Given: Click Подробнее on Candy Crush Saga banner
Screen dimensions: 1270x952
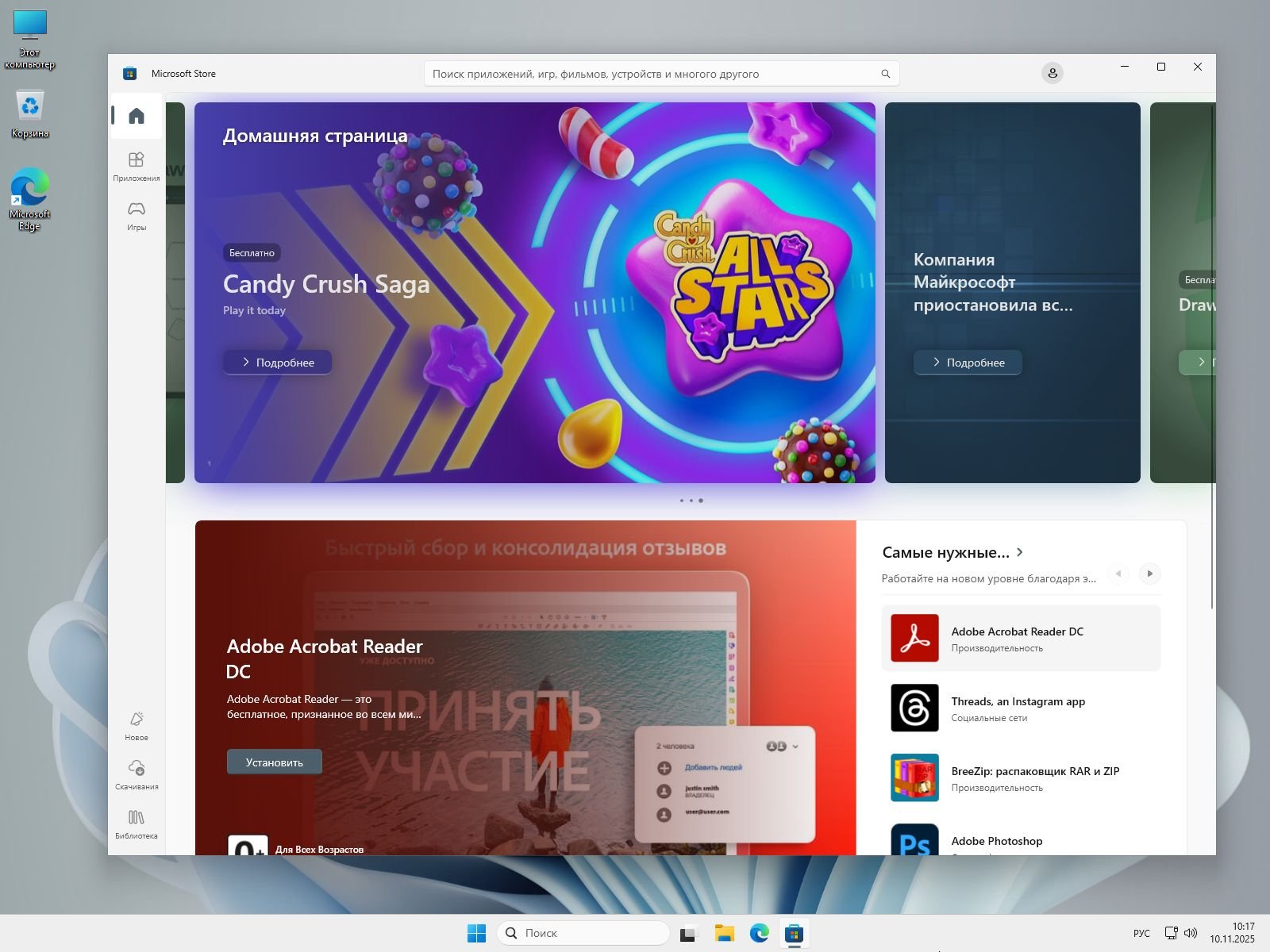Looking at the screenshot, I should click(277, 363).
